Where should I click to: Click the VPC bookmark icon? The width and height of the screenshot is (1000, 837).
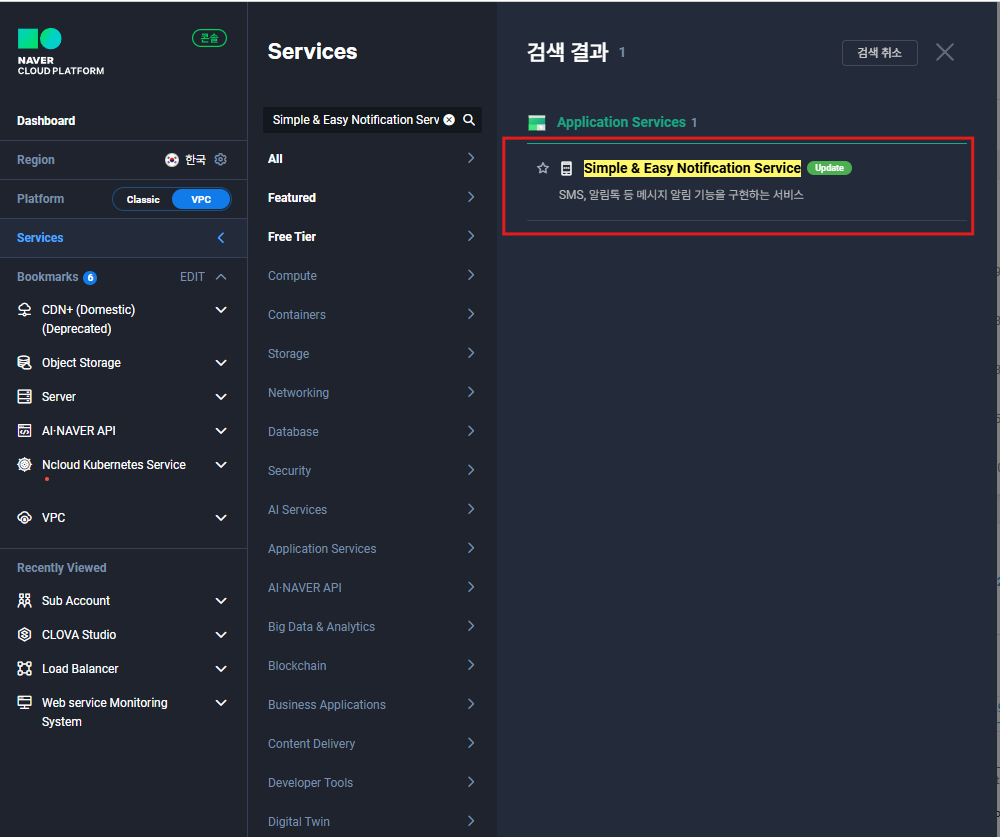pyautogui.click(x=25, y=517)
